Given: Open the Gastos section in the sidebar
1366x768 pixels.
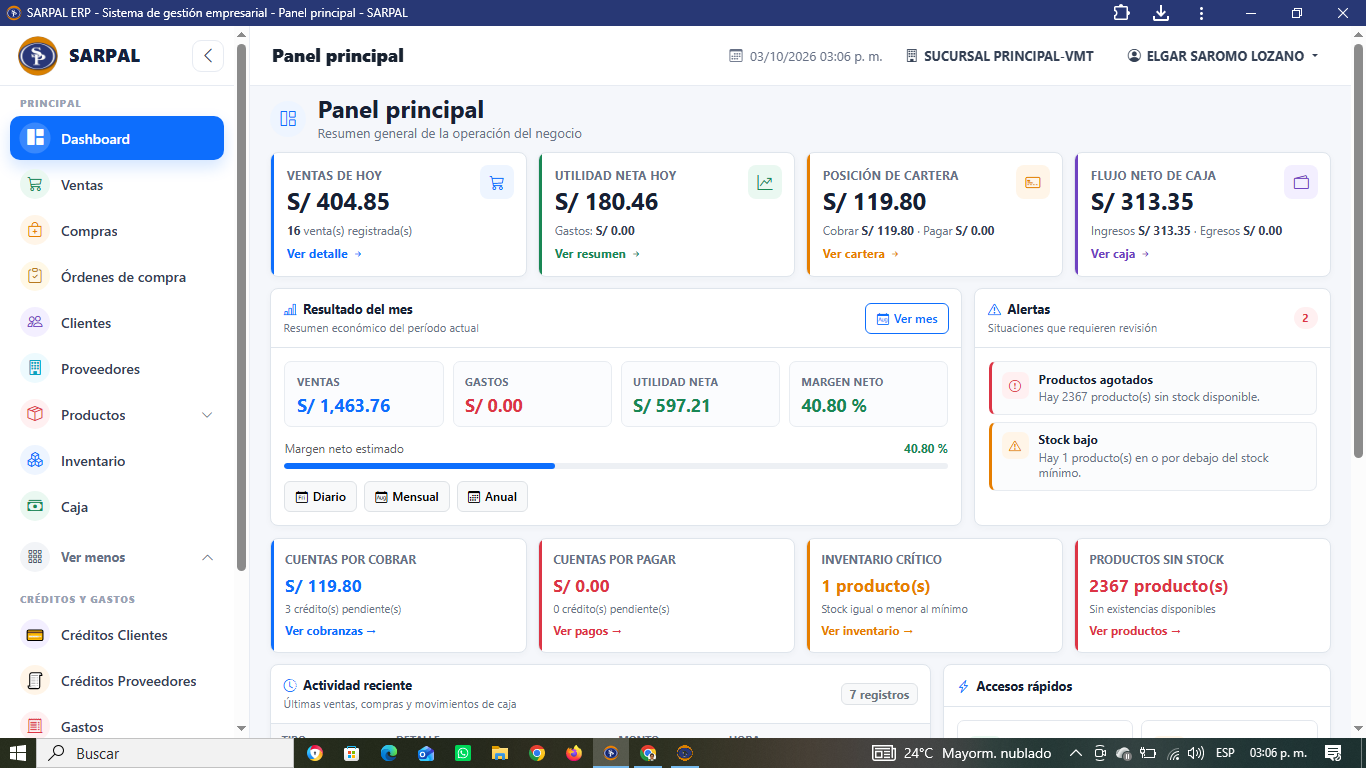Looking at the screenshot, I should pos(117,726).
